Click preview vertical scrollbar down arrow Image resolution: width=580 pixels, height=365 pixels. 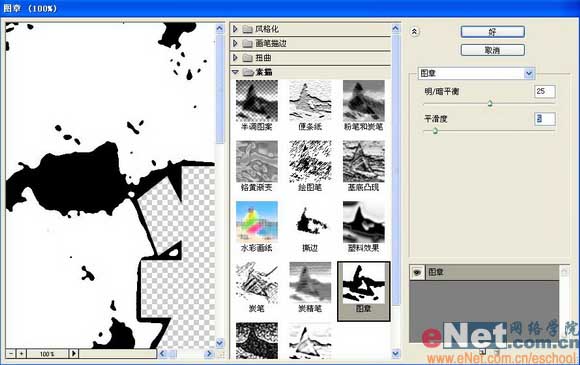pos(220,343)
